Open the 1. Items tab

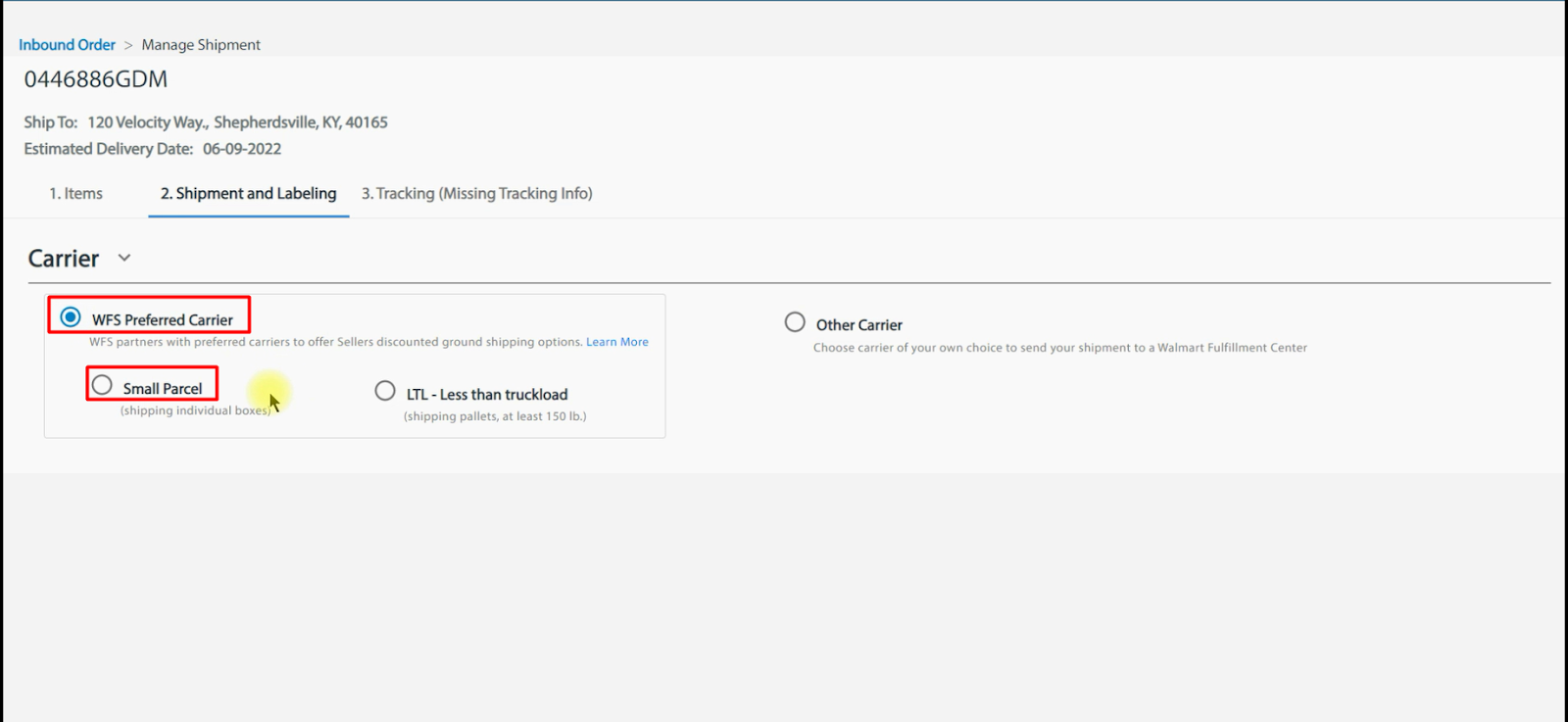[75, 193]
